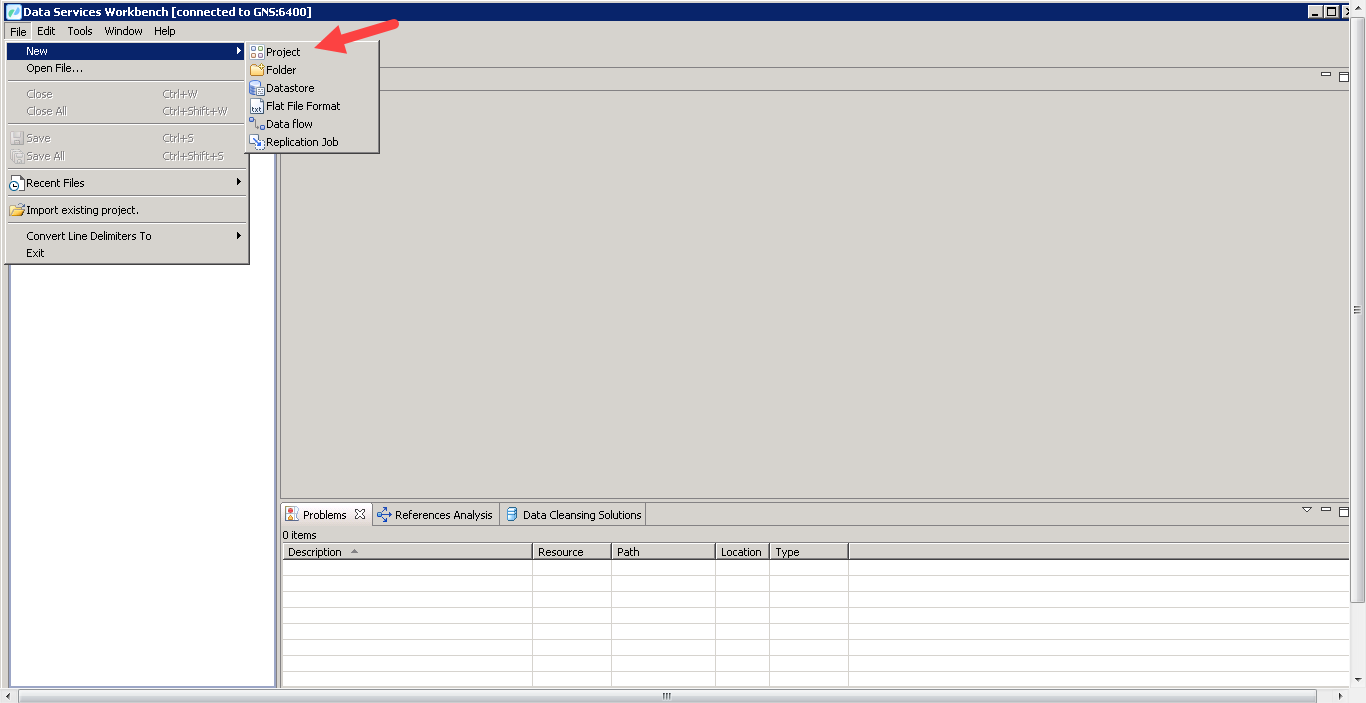Click the Project grid icon
This screenshot has height=703, width=1366.
(x=257, y=52)
